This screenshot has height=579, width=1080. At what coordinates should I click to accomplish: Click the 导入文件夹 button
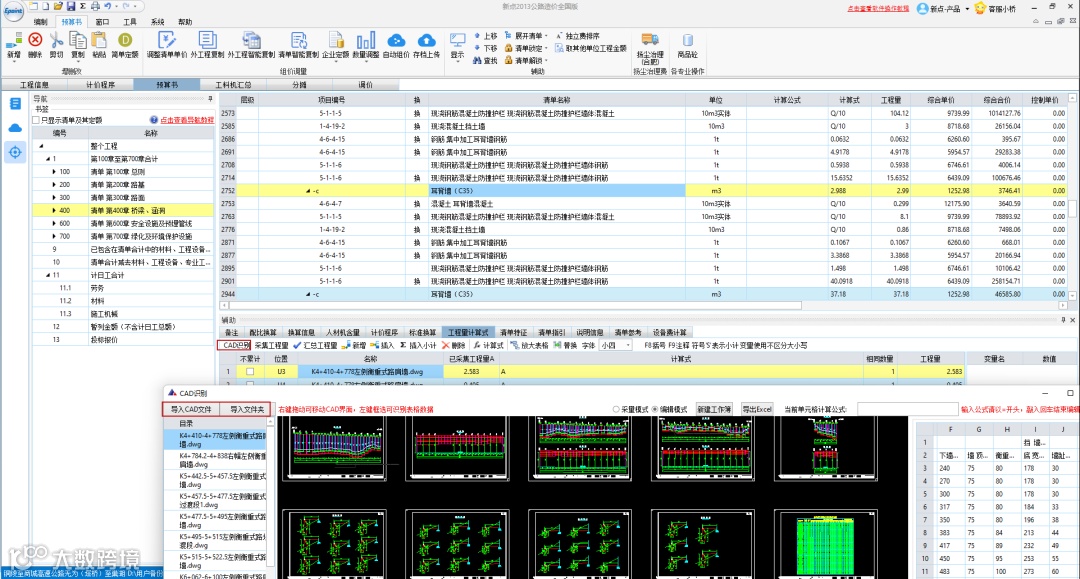pos(246,410)
